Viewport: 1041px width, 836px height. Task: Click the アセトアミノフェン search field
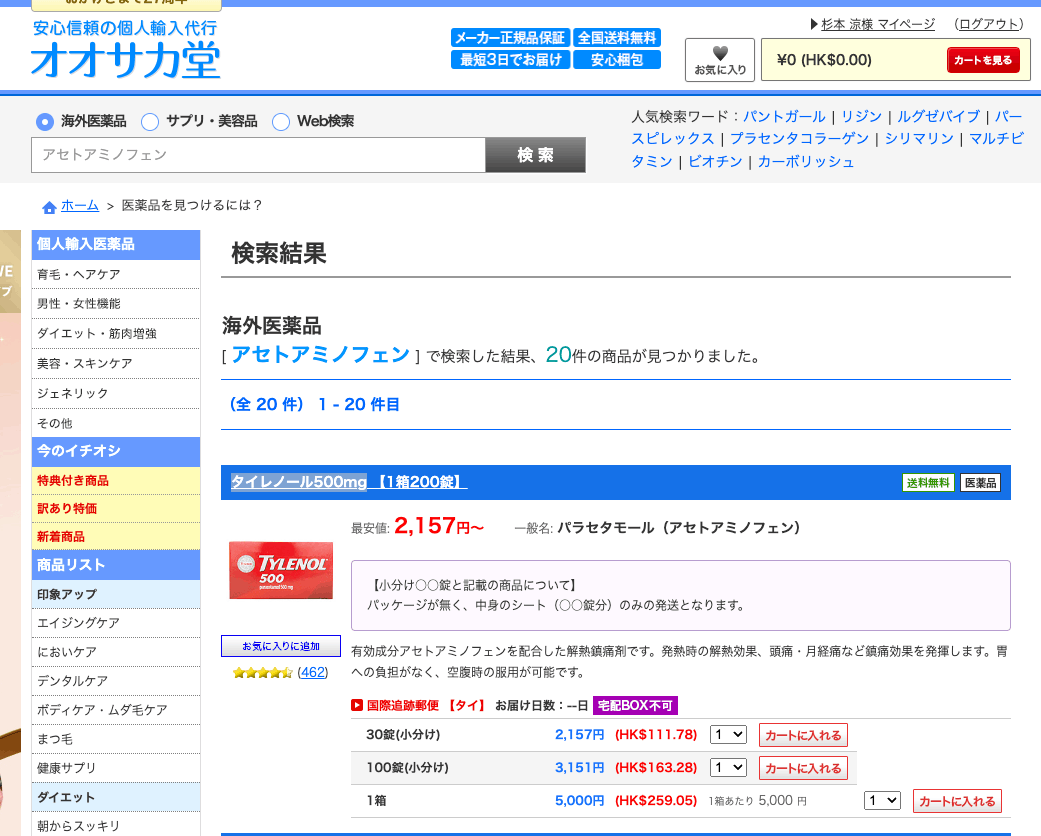pyautogui.click(x=258, y=155)
